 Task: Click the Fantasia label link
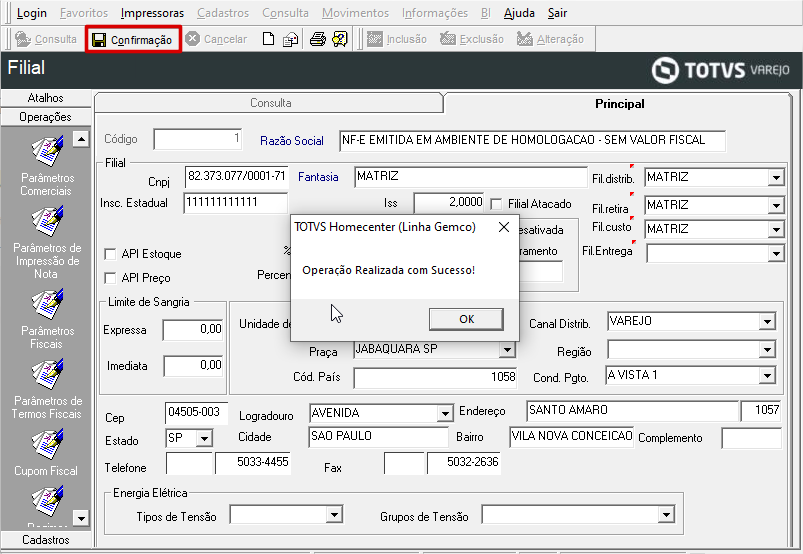[x=318, y=177]
